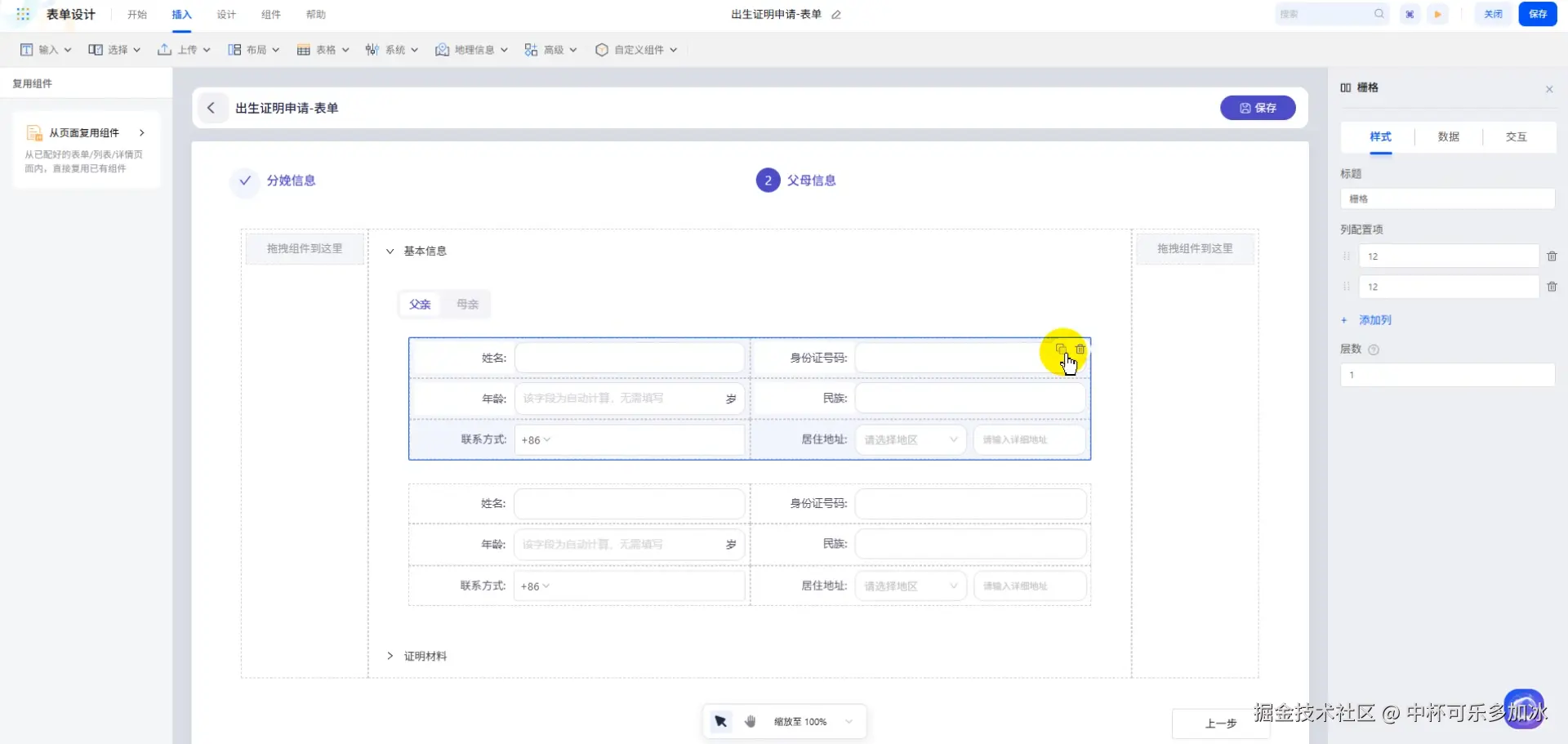Viewport: 1568px width, 744px height.
Task: Switch to the 数据 properties tab
Action: [1449, 136]
